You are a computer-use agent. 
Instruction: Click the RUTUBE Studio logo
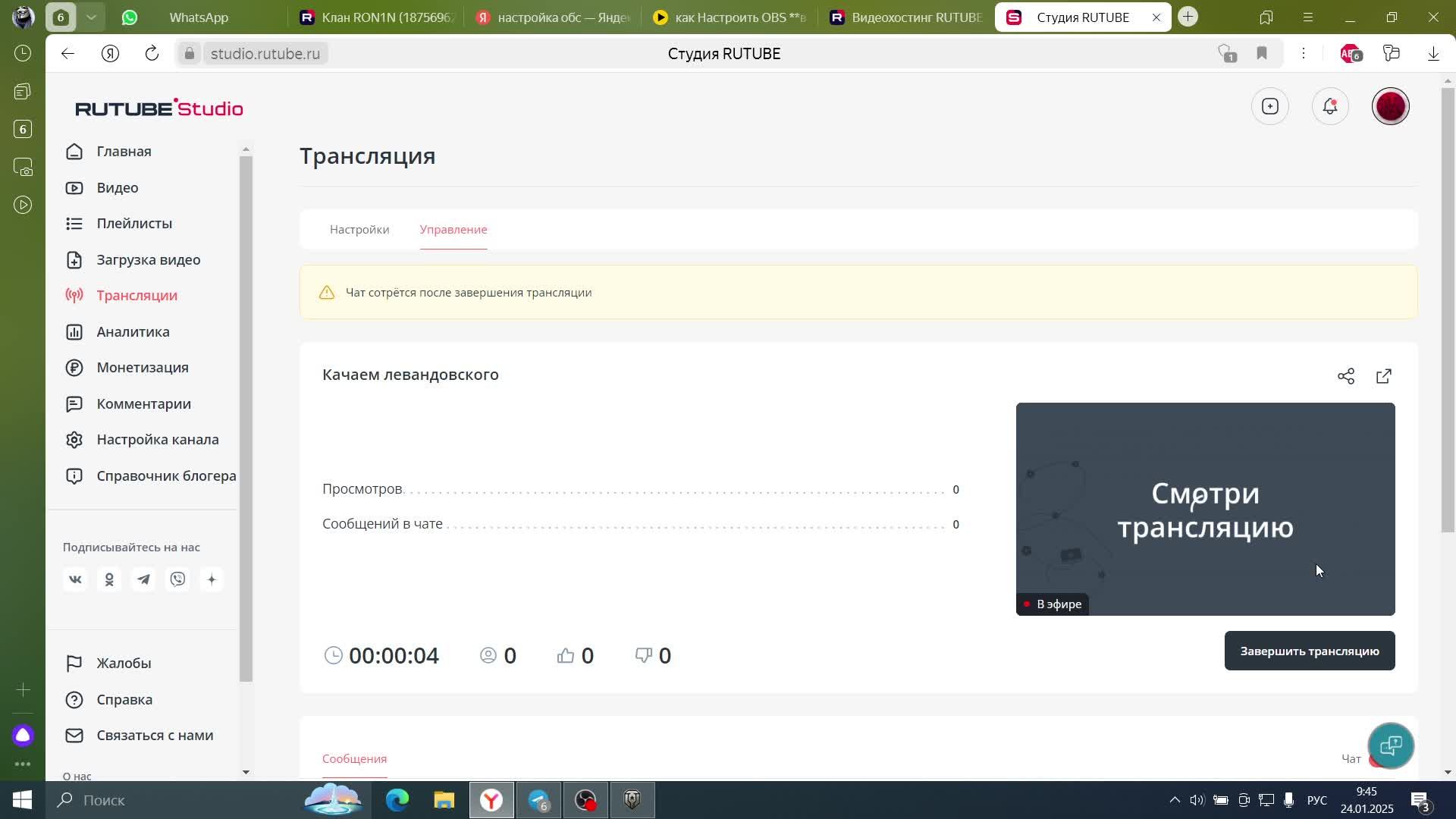point(159,108)
